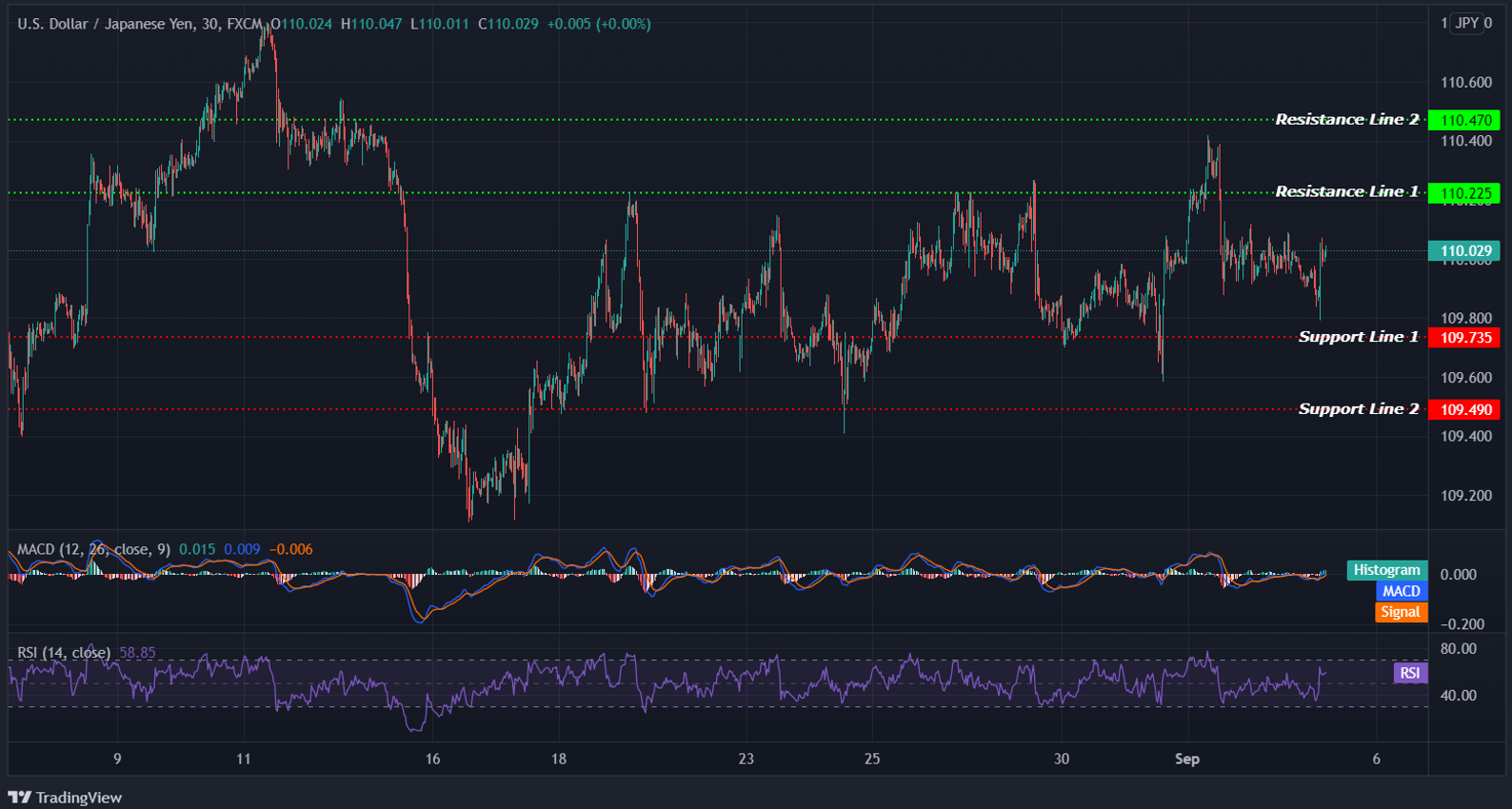Select the Support Line 1 label

tap(1358, 337)
